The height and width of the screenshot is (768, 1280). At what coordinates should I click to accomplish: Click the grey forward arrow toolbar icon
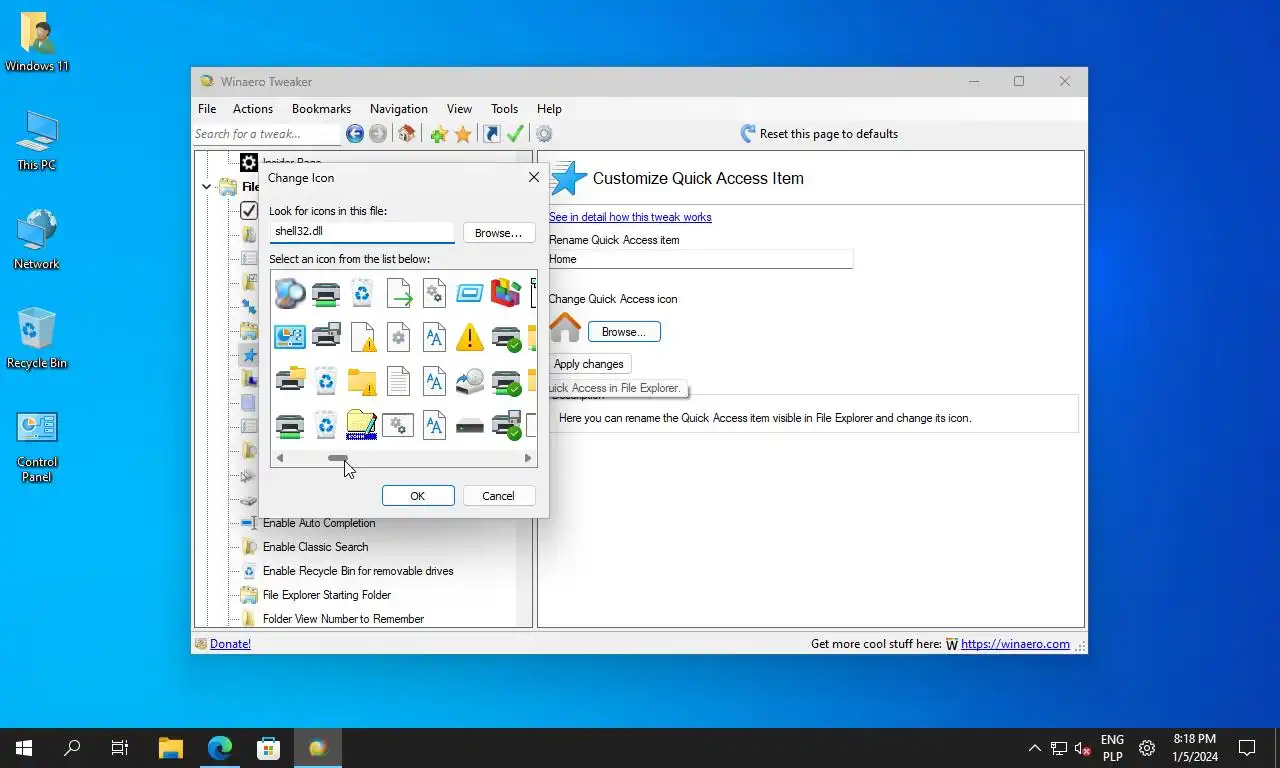(x=378, y=134)
